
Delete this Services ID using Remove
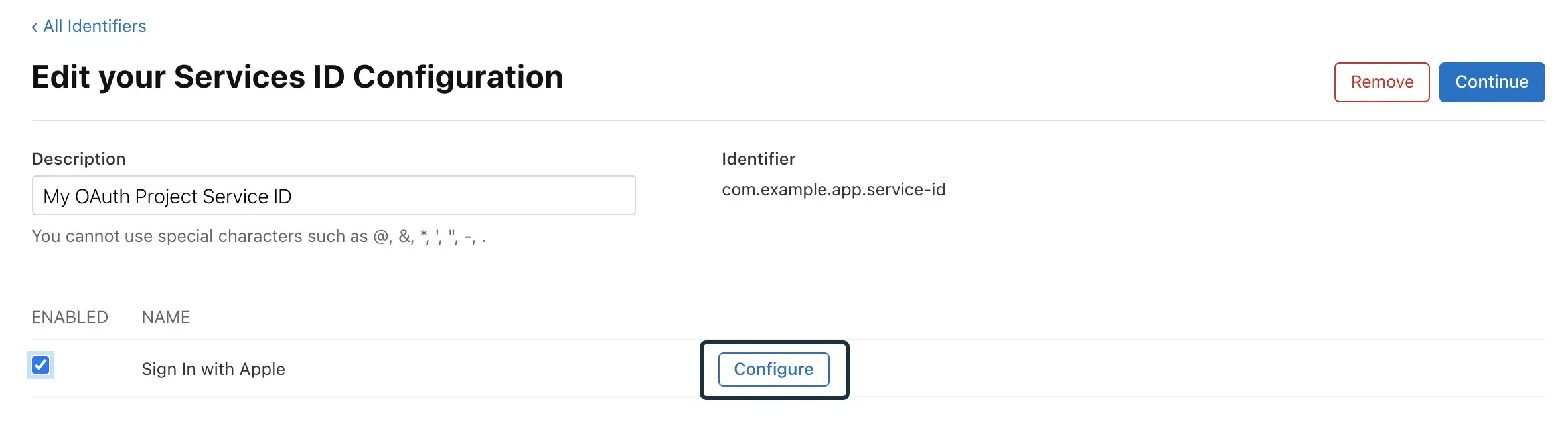[1381, 82]
